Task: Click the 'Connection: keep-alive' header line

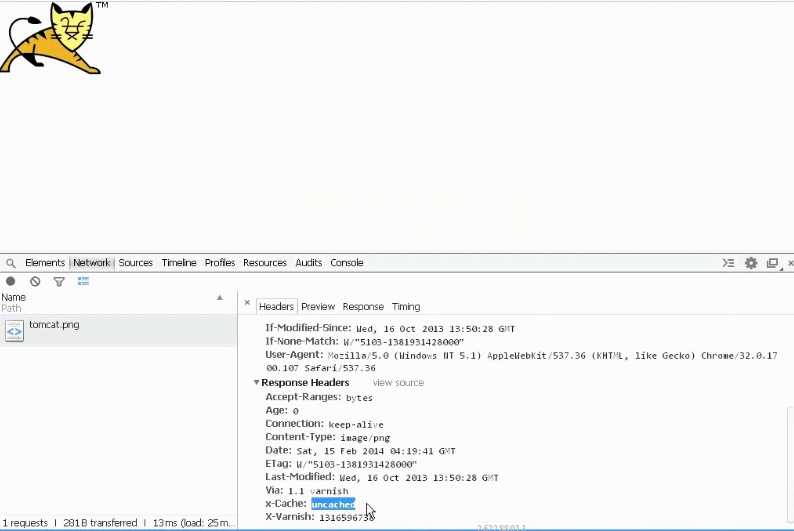Action: pyautogui.click(x=324, y=424)
